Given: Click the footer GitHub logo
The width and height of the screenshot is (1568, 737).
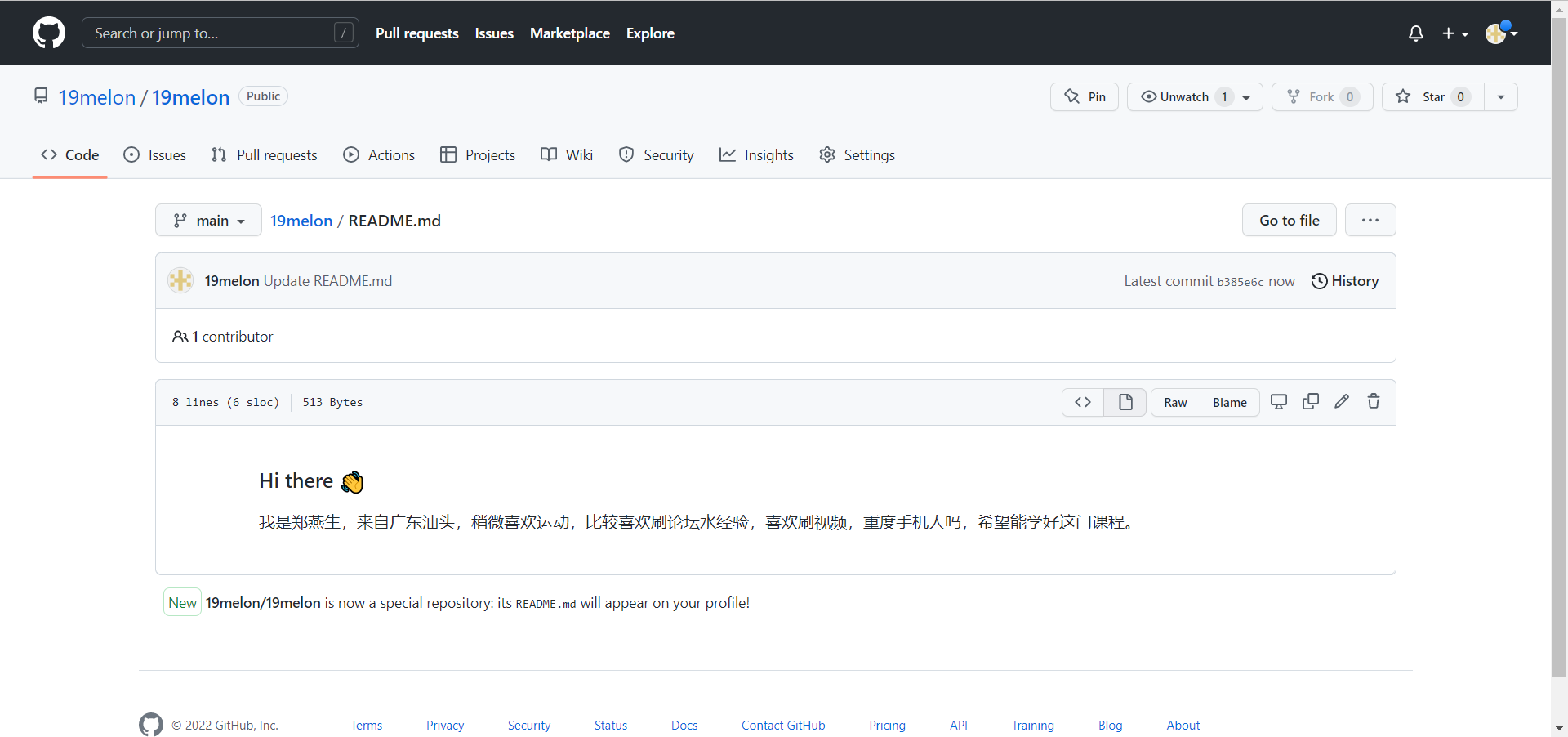Looking at the screenshot, I should pyautogui.click(x=151, y=725).
